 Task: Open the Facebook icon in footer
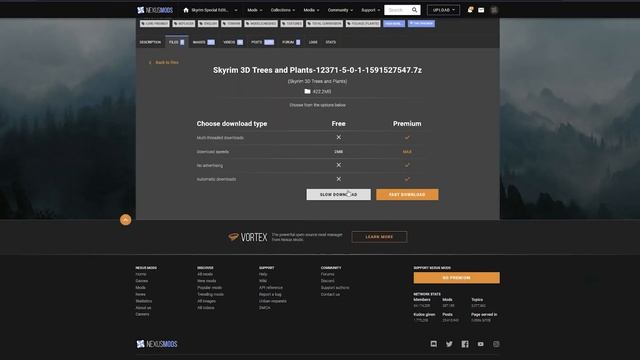pos(465,344)
